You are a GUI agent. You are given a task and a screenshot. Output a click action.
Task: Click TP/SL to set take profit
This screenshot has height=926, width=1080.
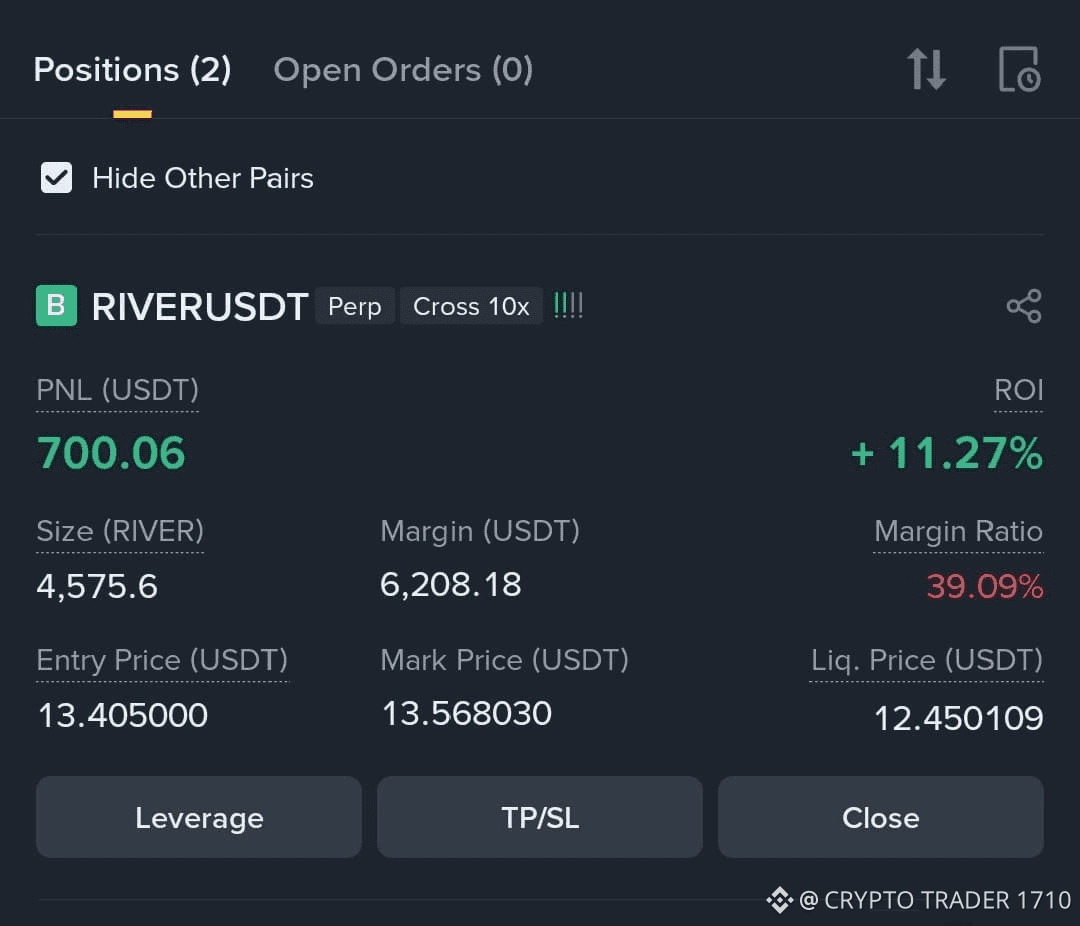pos(540,817)
